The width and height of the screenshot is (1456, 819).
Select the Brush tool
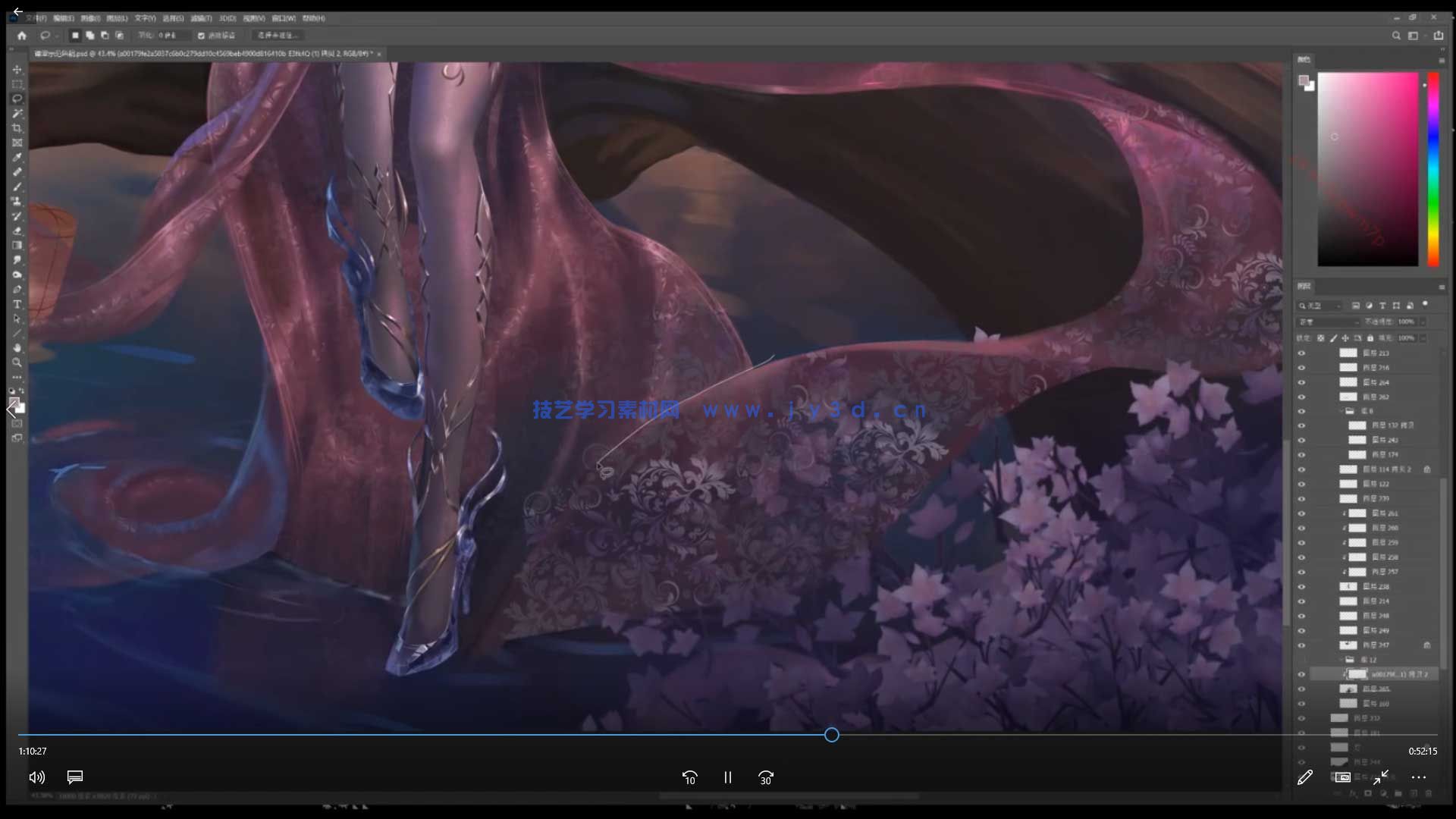point(17,187)
